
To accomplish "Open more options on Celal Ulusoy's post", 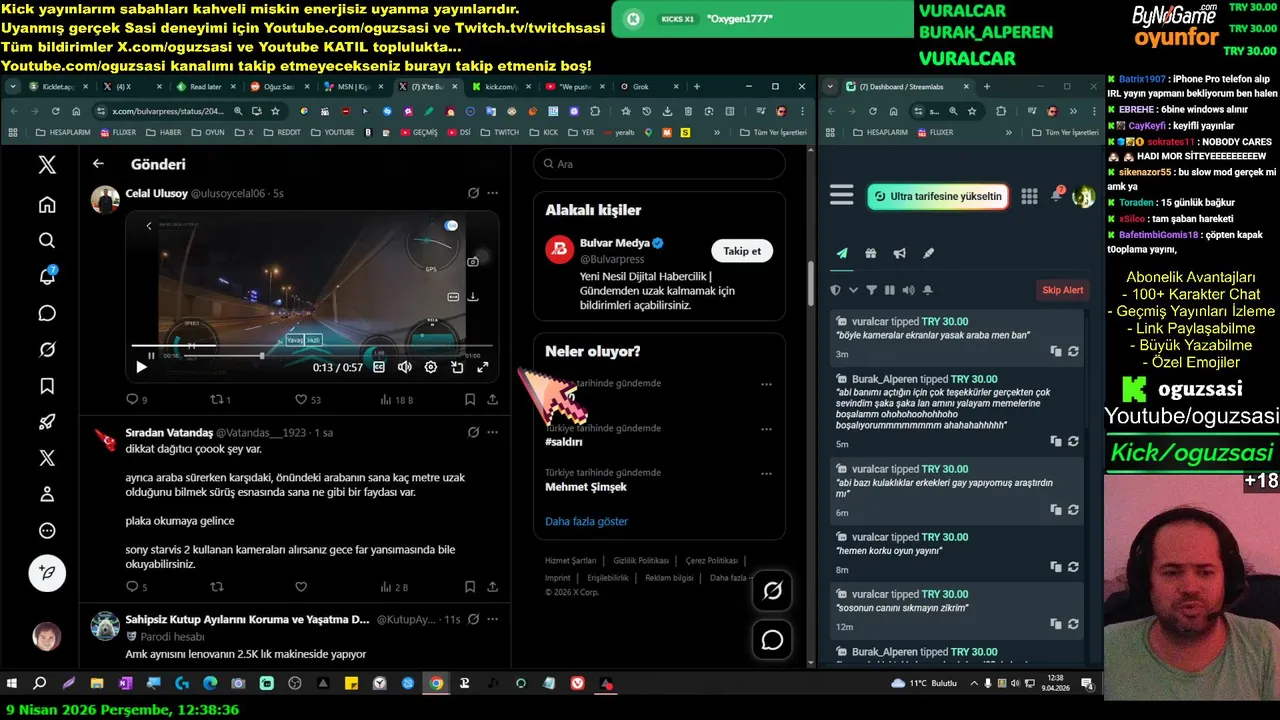I will 492,193.
